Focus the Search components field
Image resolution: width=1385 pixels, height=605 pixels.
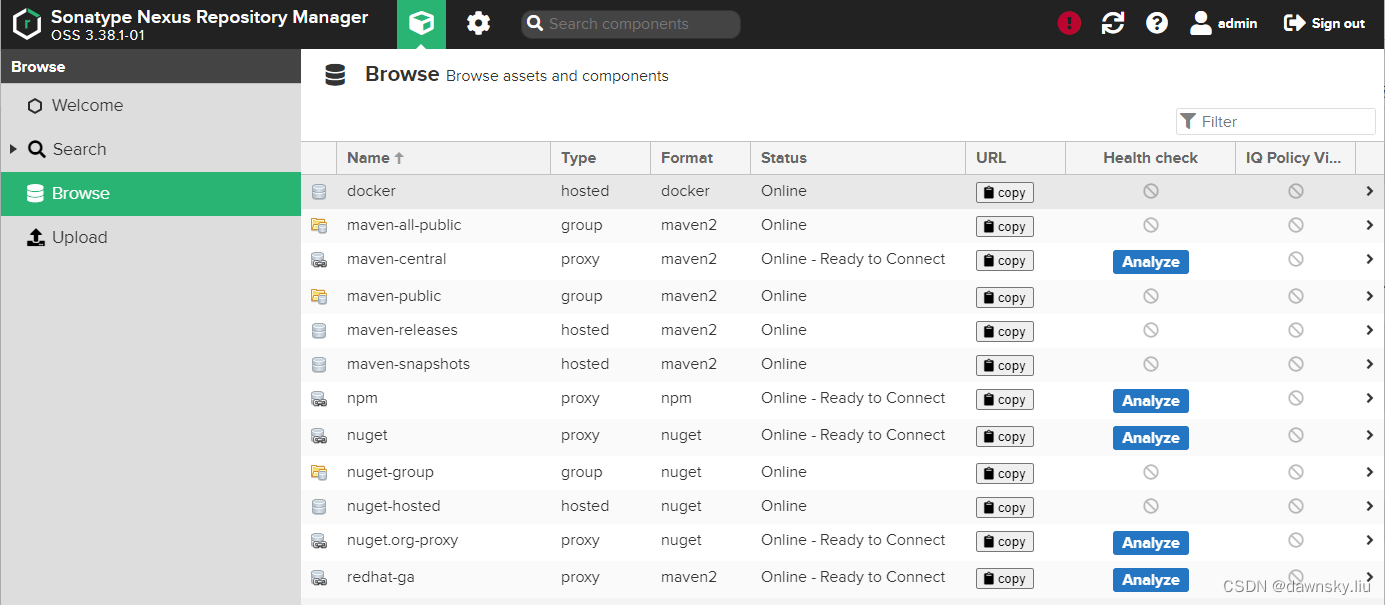pos(631,24)
